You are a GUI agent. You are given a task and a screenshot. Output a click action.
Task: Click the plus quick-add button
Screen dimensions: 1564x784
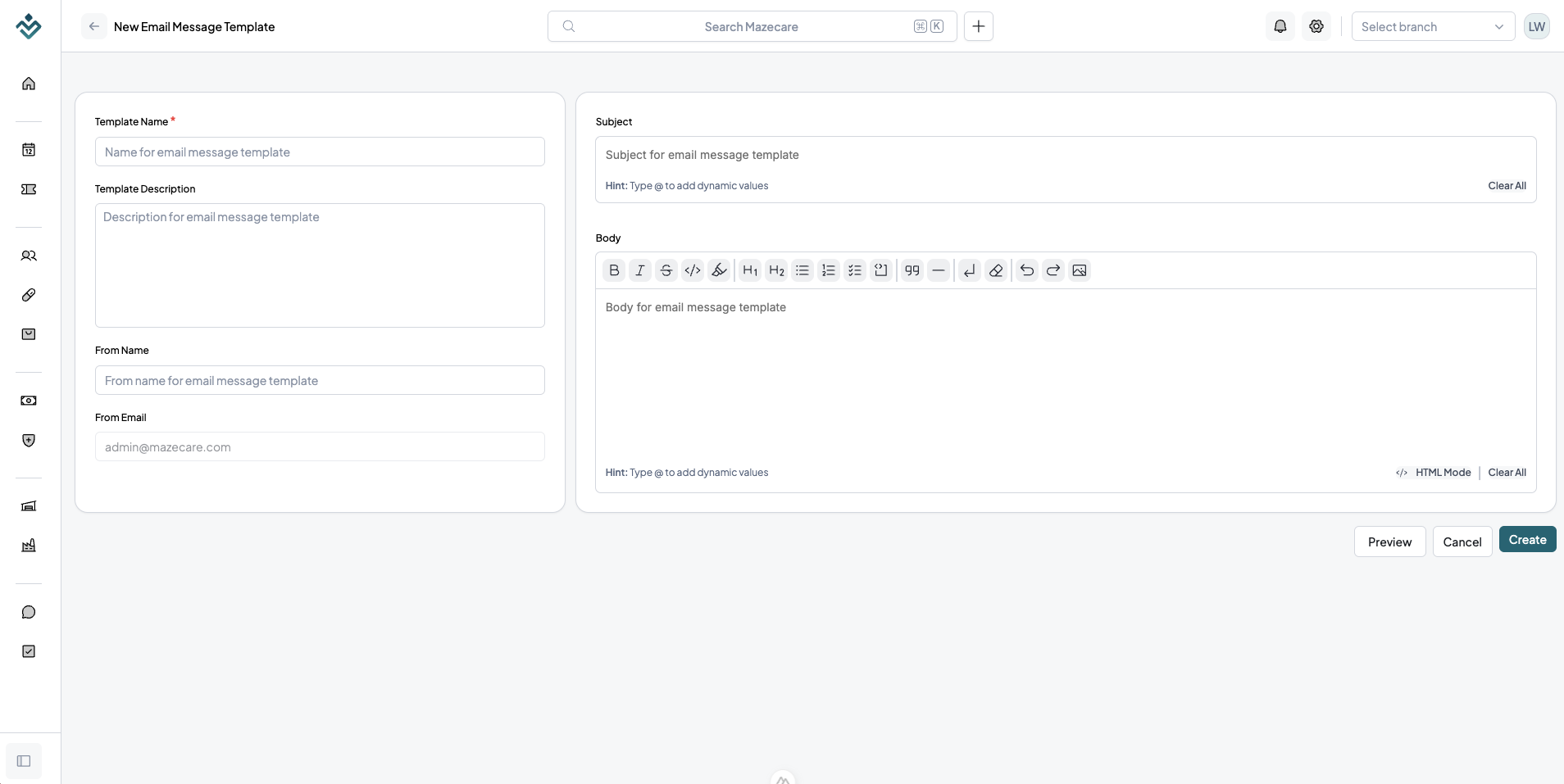click(979, 26)
